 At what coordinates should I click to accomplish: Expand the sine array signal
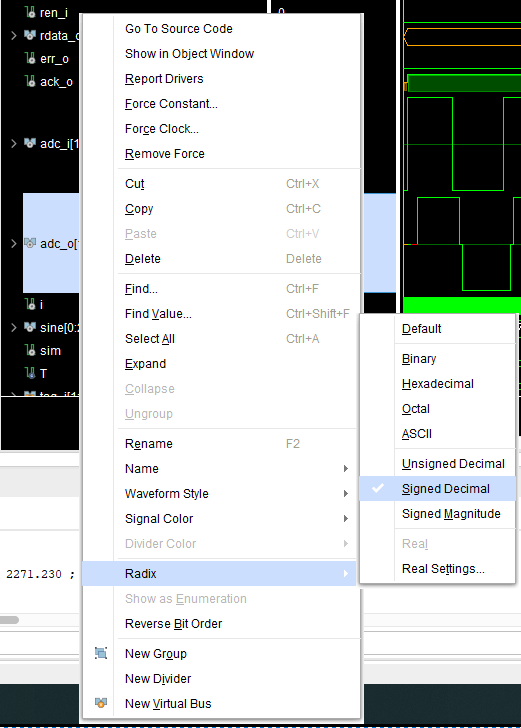pyautogui.click(x=14, y=327)
